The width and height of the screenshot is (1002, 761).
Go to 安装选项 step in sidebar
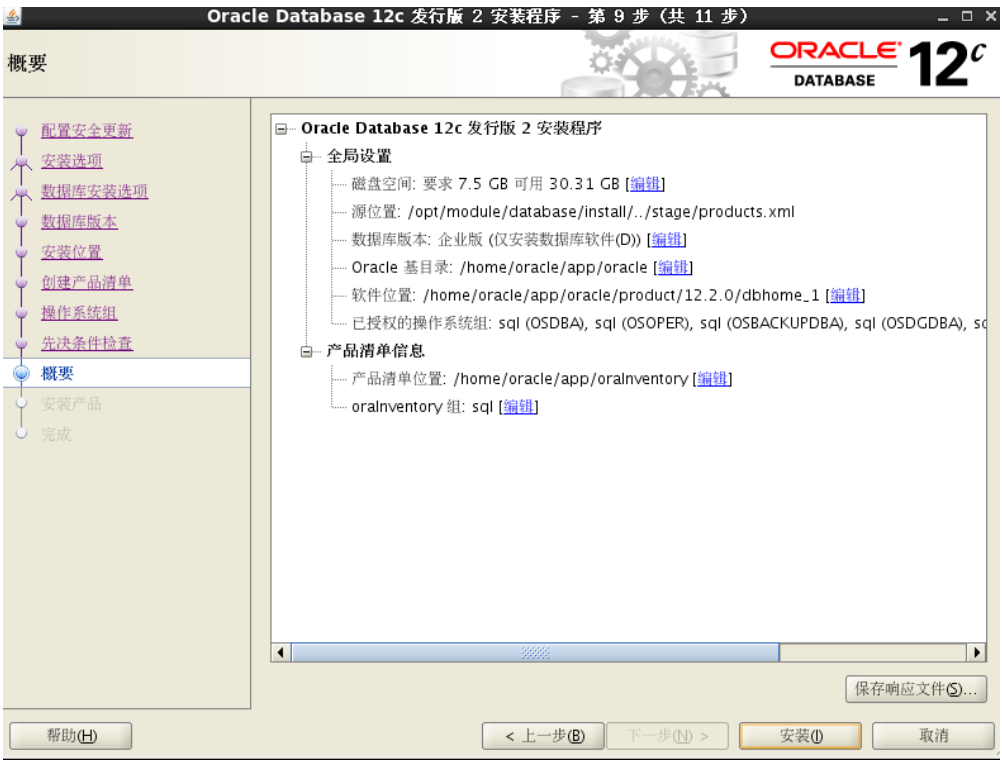pos(72,161)
